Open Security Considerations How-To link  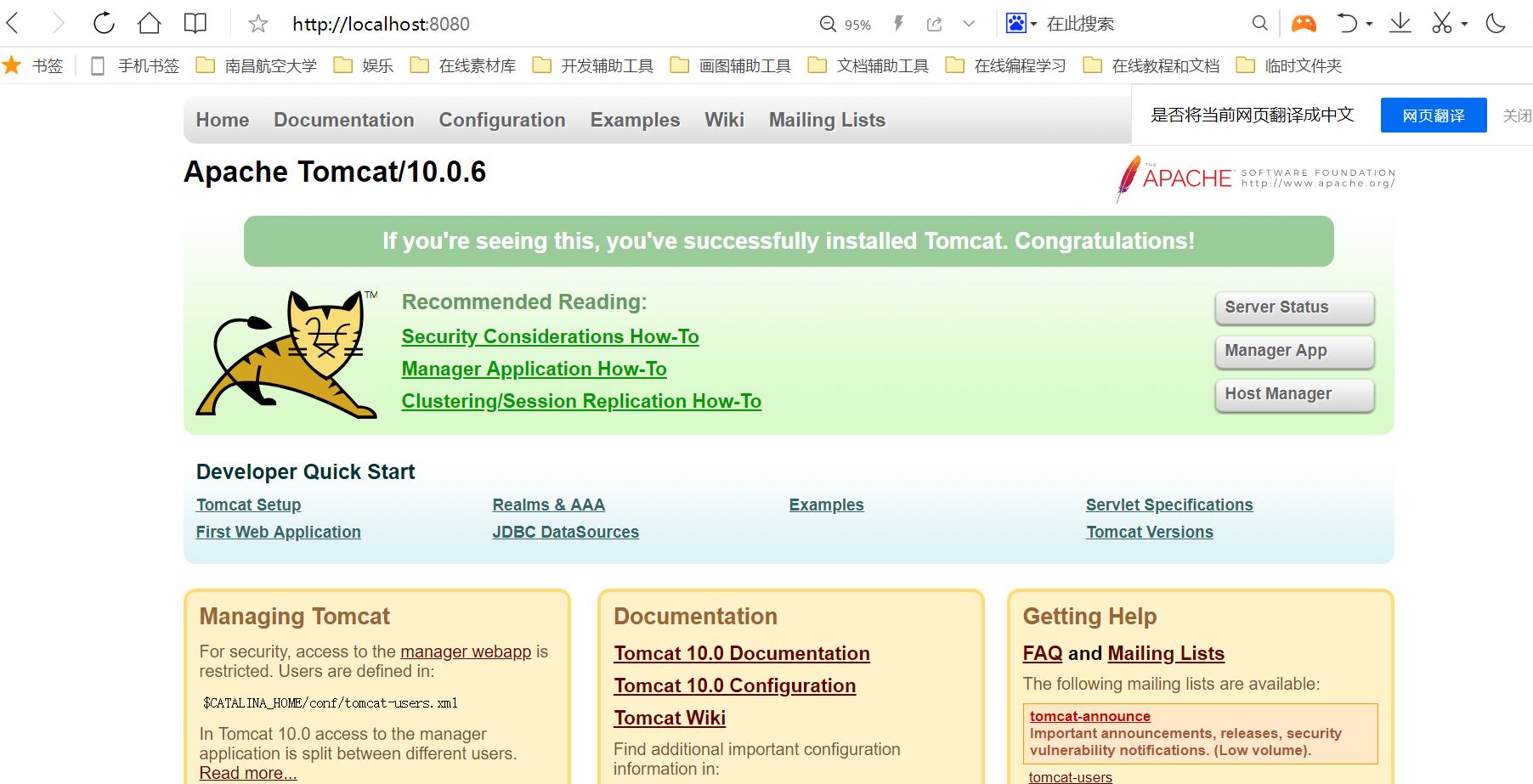click(551, 336)
